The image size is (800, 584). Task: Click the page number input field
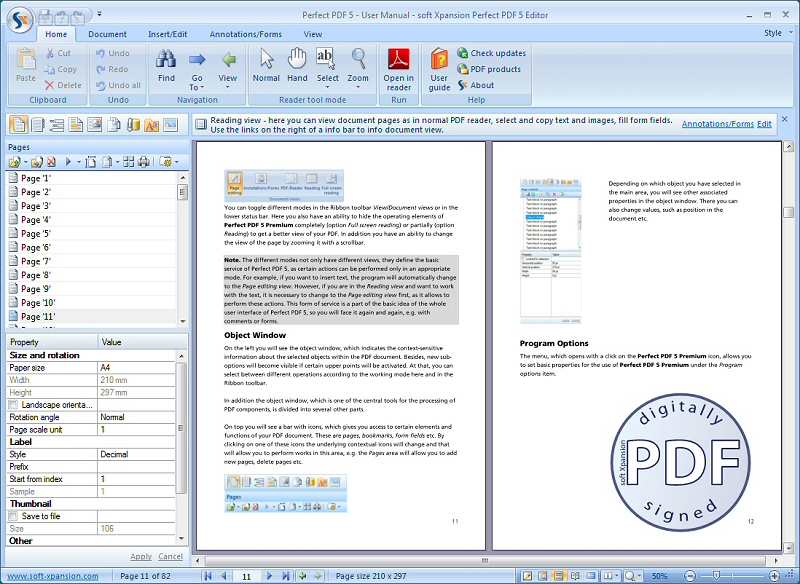pyautogui.click(x=246, y=576)
